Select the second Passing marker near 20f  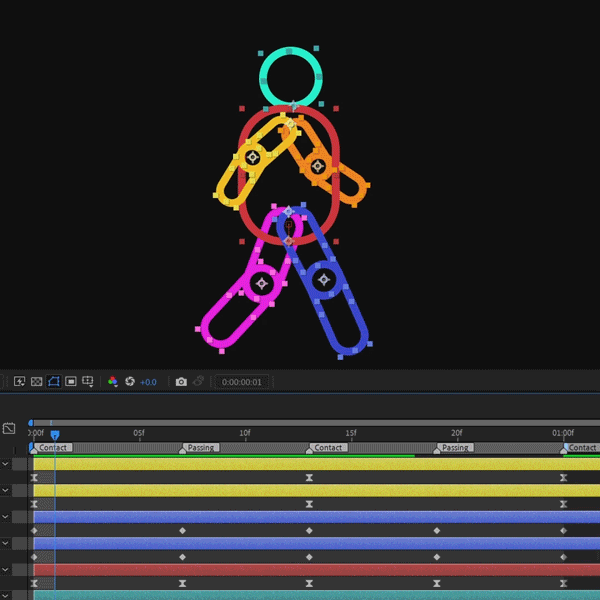(455, 447)
